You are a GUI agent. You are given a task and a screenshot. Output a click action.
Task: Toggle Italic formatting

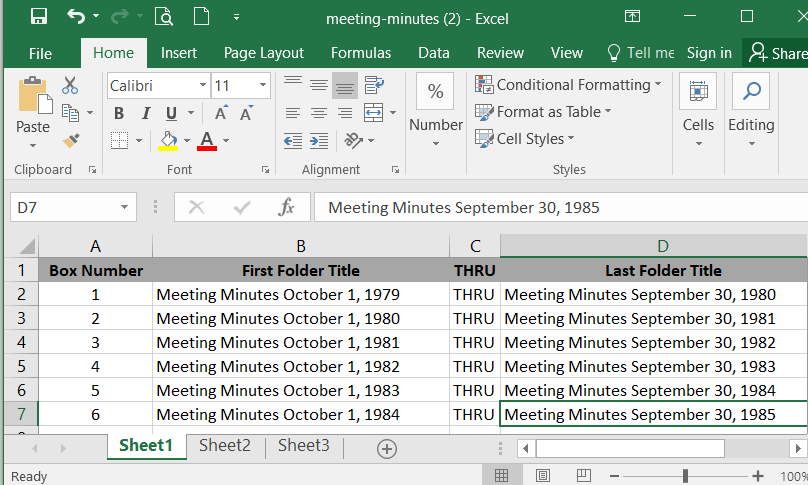click(145, 113)
